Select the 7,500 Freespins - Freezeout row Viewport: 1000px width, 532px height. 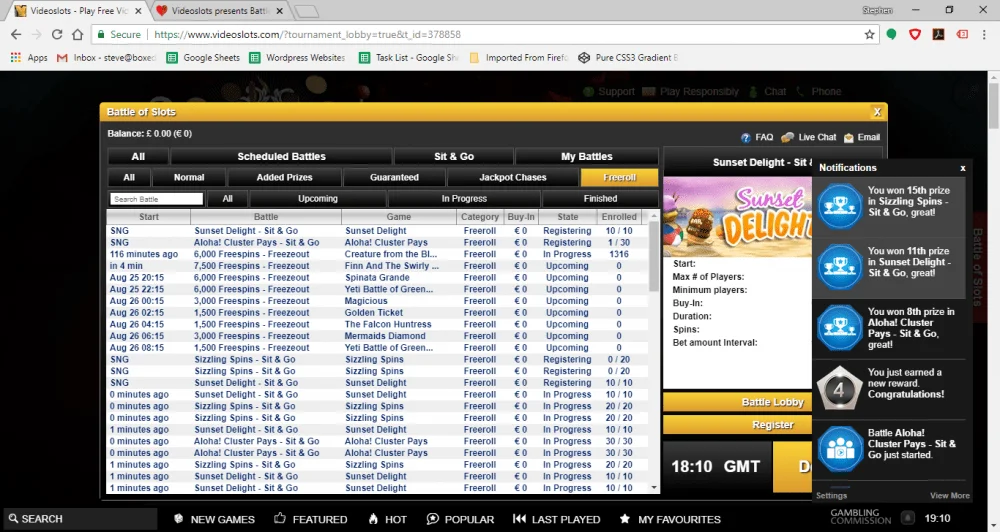[377, 266]
